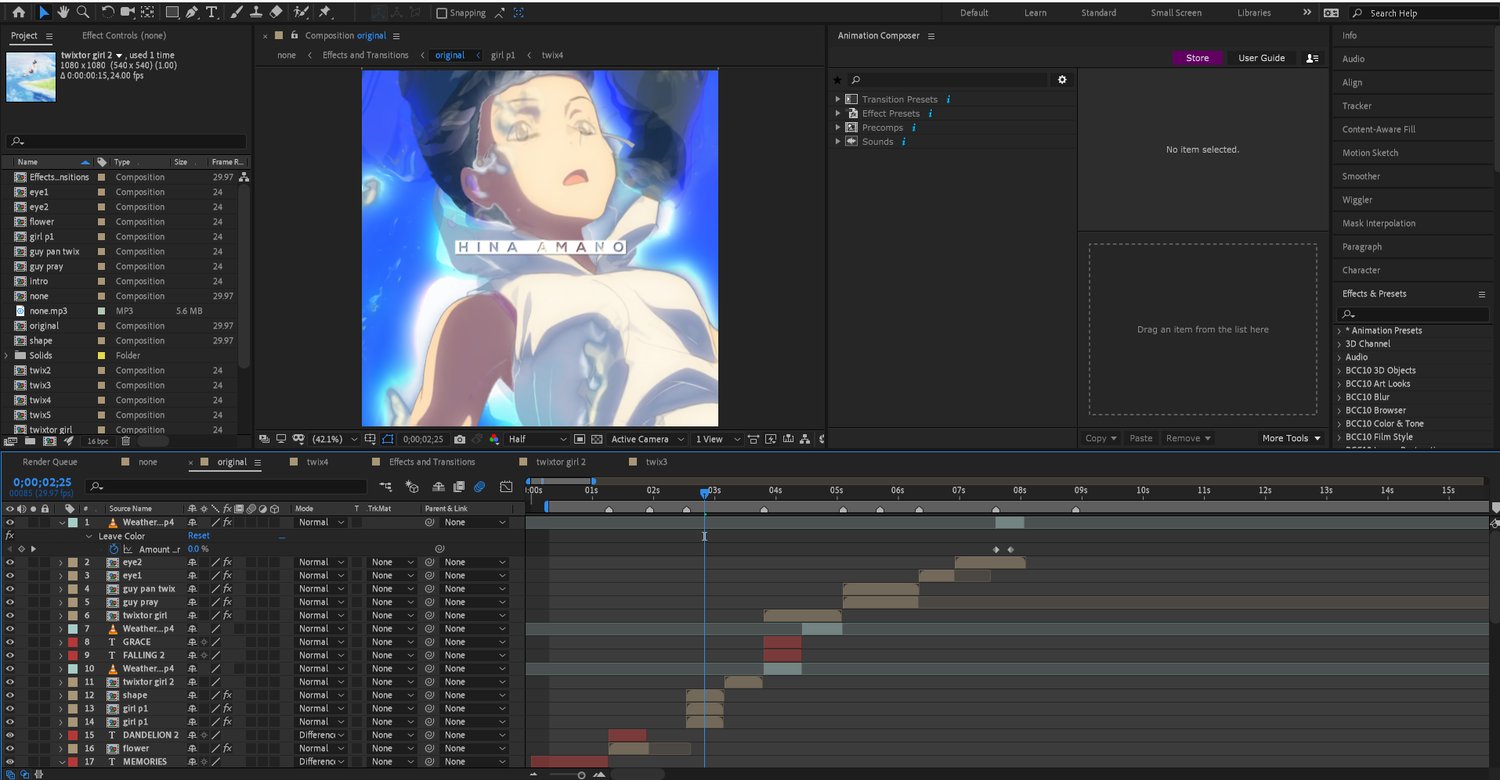Hide the flower layer

point(10,748)
